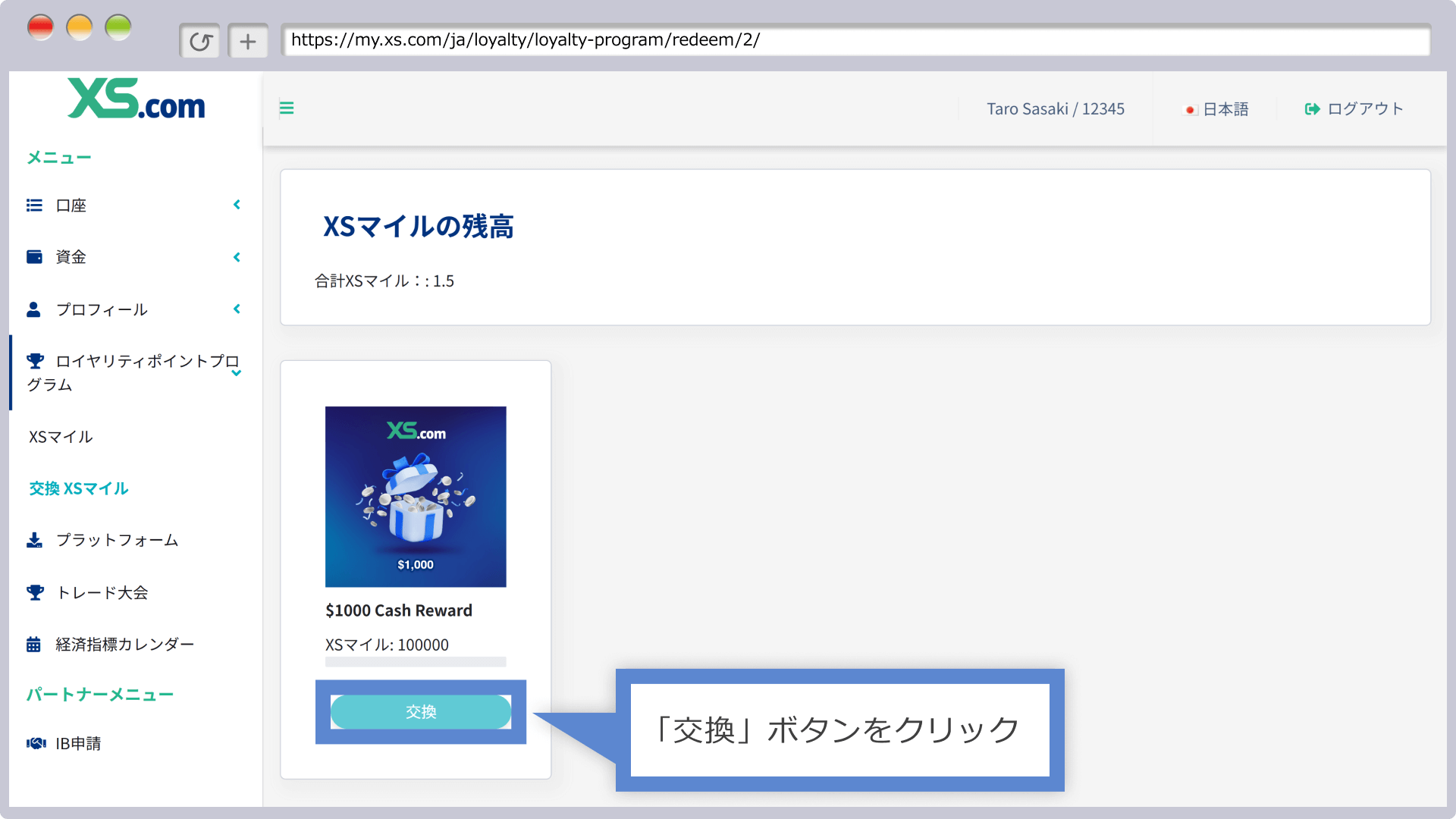
Task: Expand the 口座 submenu chevron
Action: (x=237, y=205)
